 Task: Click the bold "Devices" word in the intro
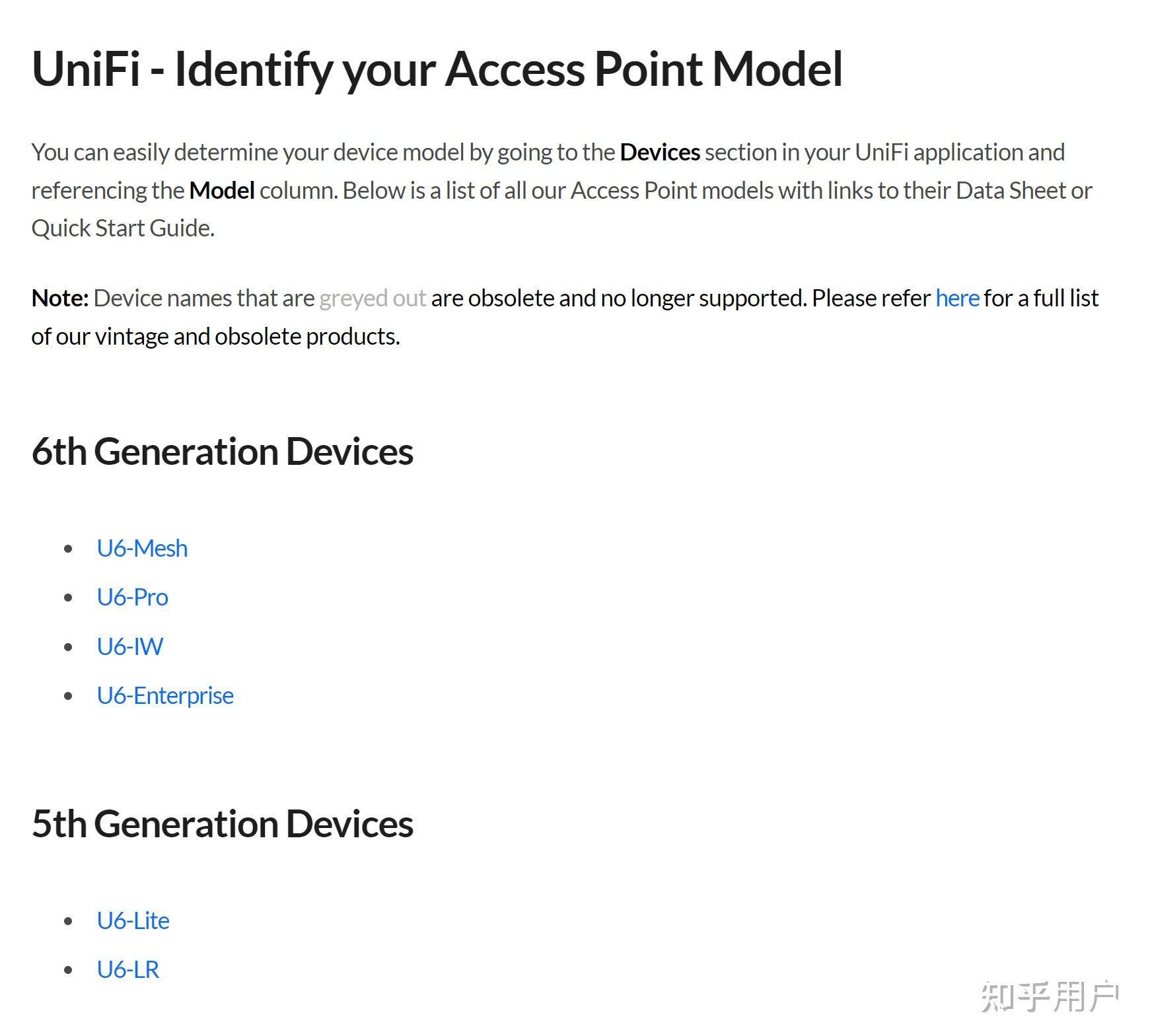click(x=659, y=153)
